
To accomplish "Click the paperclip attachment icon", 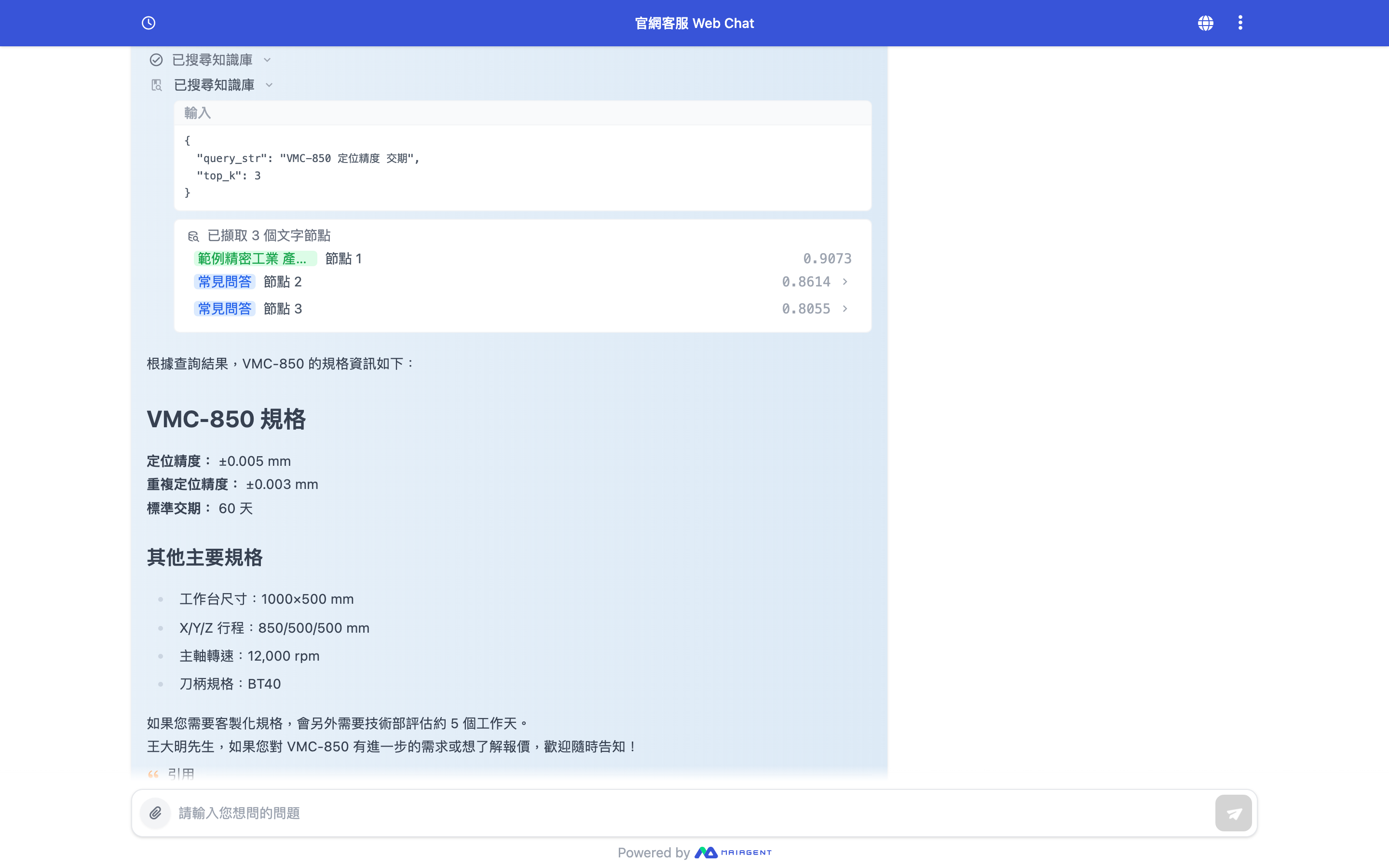I will click(x=156, y=813).
